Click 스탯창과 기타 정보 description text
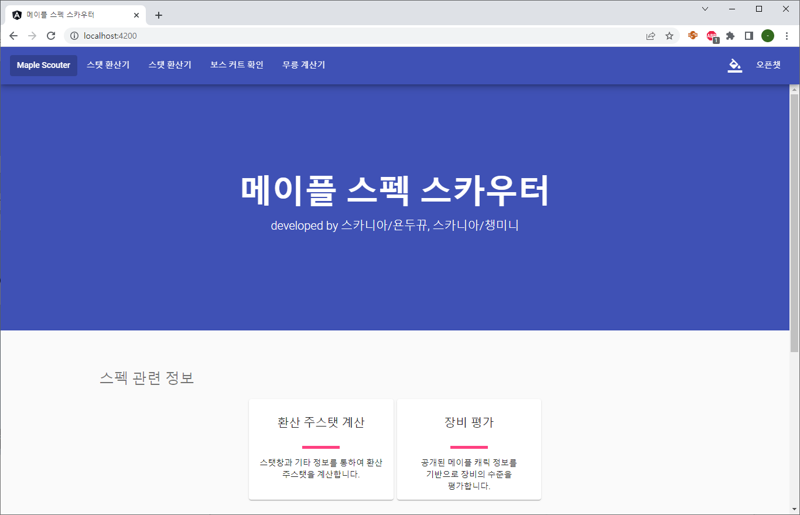The height and width of the screenshot is (515, 800). tap(321, 469)
